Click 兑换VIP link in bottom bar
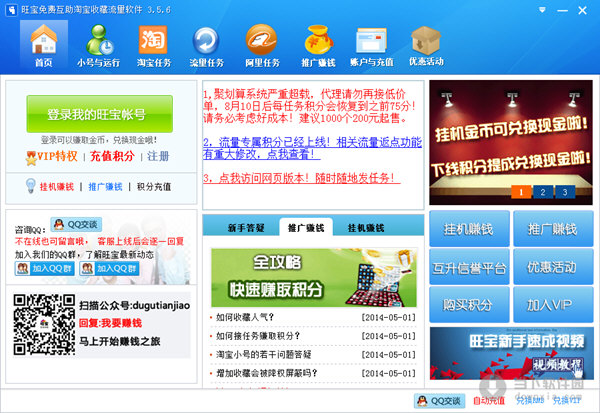Image resolution: width=600 pixels, height=413 pixels. pyautogui.click(x=567, y=401)
